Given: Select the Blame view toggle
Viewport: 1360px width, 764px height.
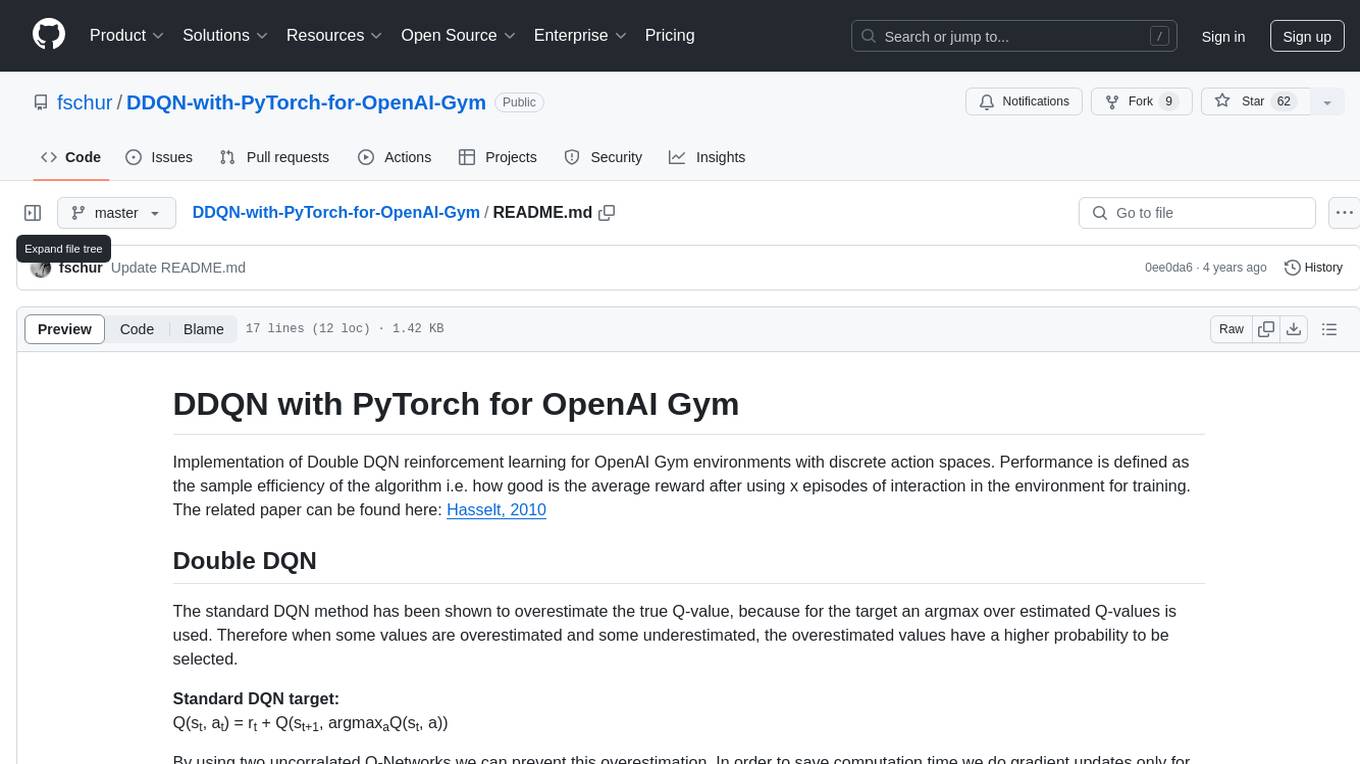Looking at the screenshot, I should [203, 329].
